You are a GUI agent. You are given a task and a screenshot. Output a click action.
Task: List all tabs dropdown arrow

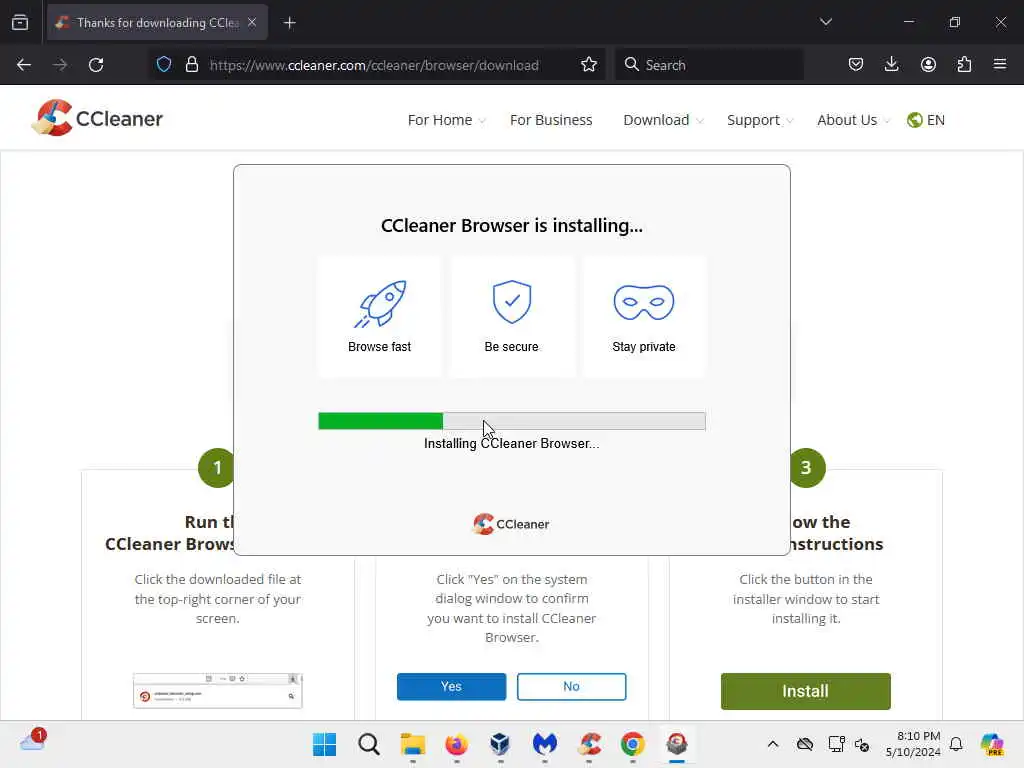coord(825,22)
